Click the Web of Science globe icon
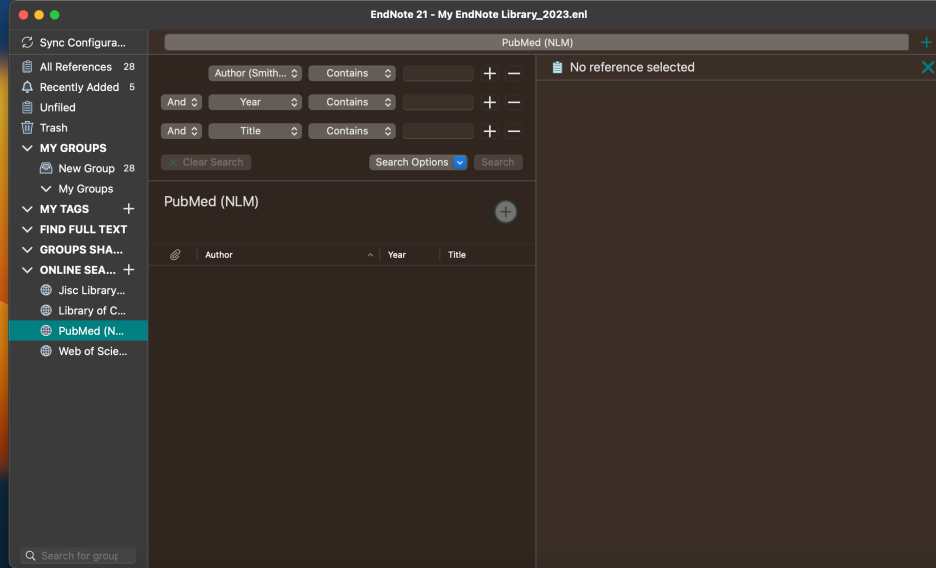 pos(46,351)
